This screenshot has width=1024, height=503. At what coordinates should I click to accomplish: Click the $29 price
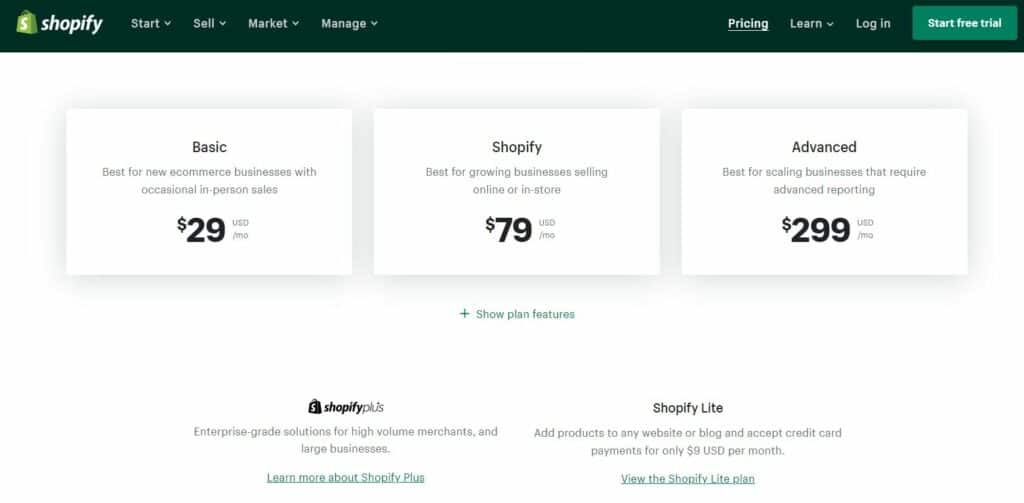coord(201,229)
